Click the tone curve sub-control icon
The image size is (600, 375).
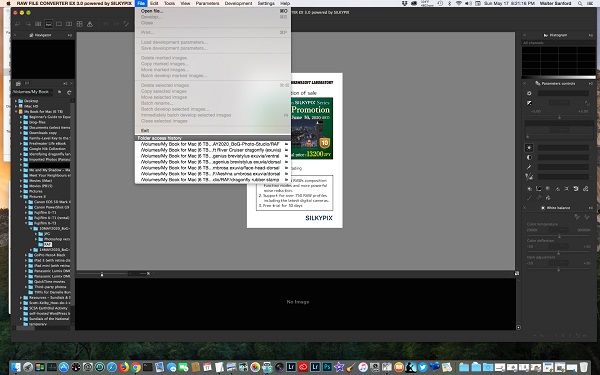pyautogui.click(x=538, y=189)
